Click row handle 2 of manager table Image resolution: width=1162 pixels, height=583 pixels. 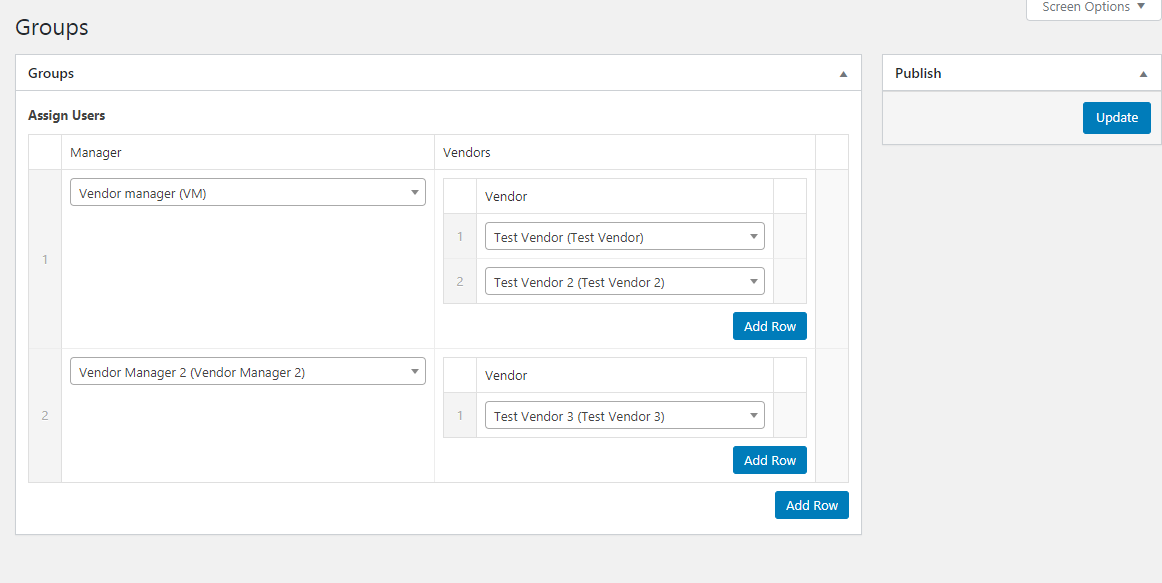(x=45, y=416)
